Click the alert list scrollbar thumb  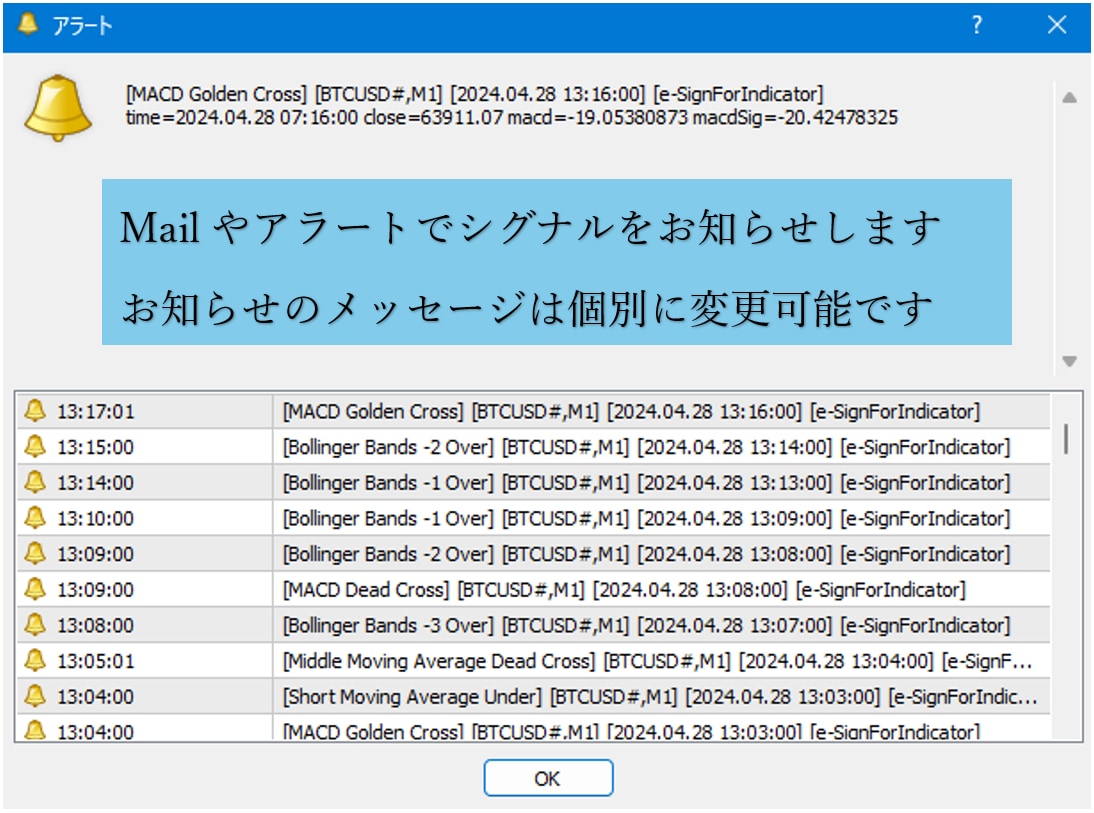1066,439
